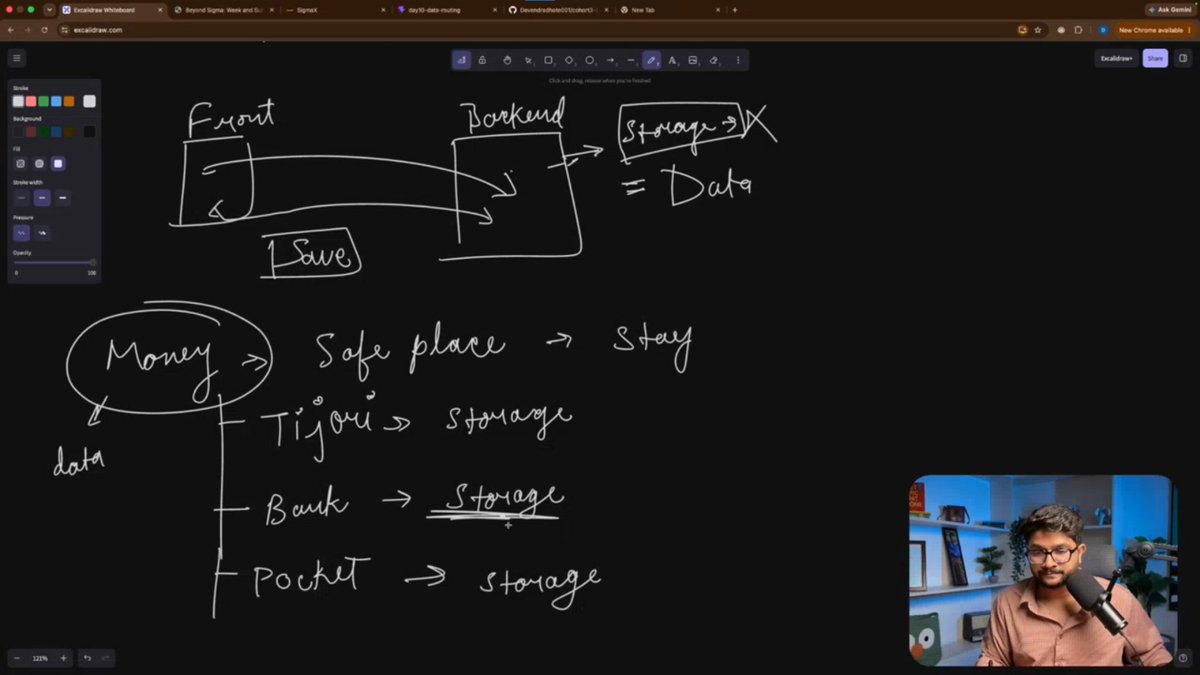Select the second Pressure option
This screenshot has width=1200, height=675.
[x=42, y=233]
